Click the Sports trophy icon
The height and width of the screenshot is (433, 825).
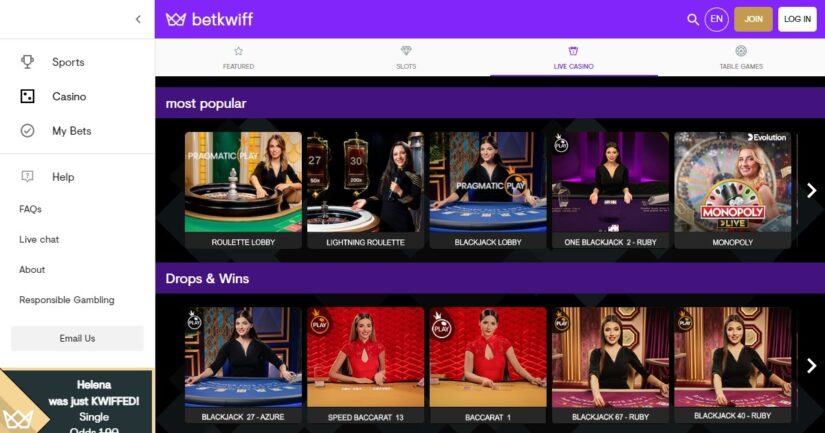tap(27, 62)
